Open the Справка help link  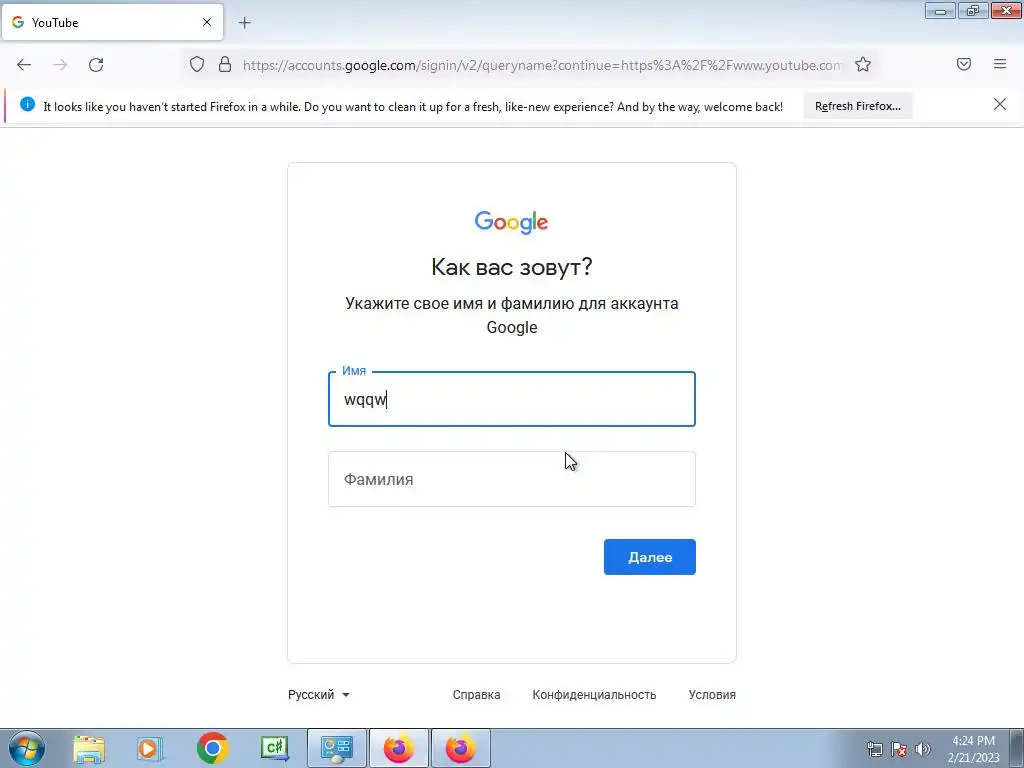click(476, 695)
